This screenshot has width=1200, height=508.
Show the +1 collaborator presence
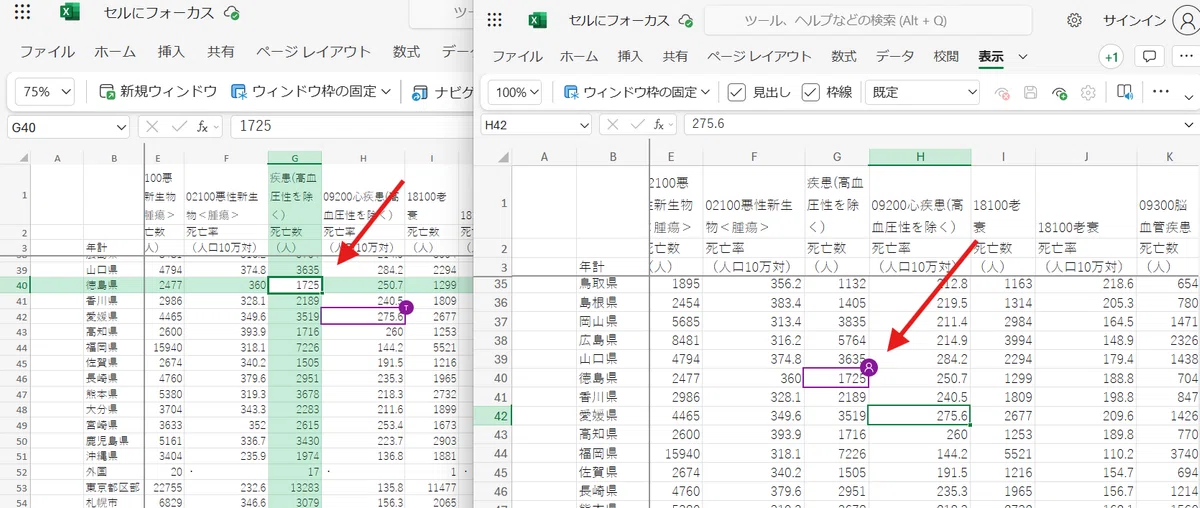click(1111, 57)
